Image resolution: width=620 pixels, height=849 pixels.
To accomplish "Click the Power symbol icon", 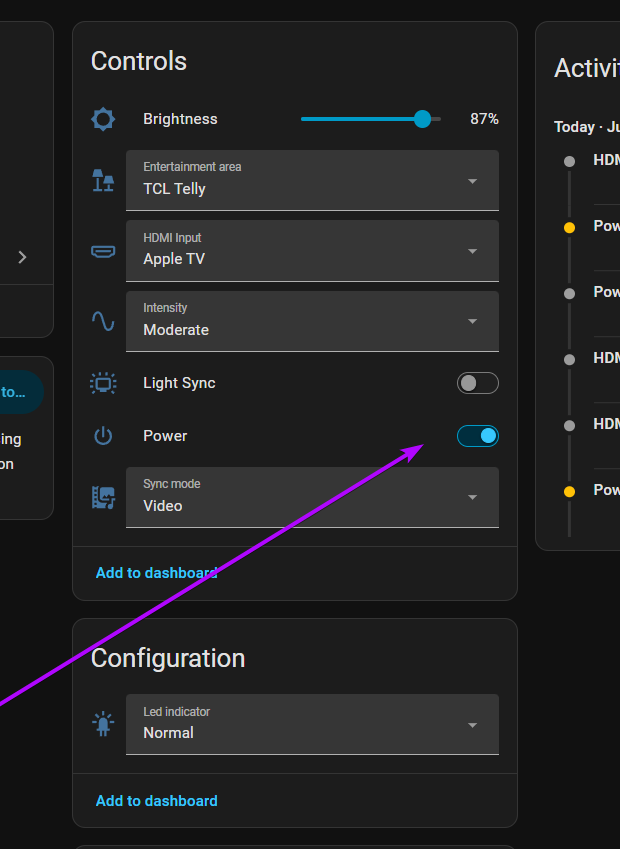I will coord(103,436).
